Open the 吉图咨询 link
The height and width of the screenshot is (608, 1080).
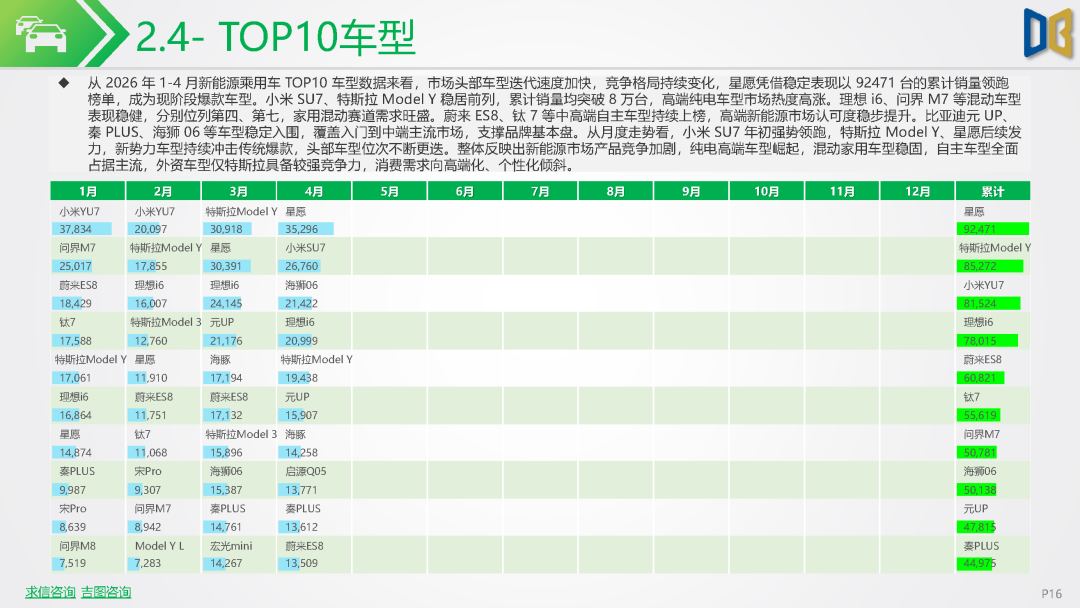(106, 592)
